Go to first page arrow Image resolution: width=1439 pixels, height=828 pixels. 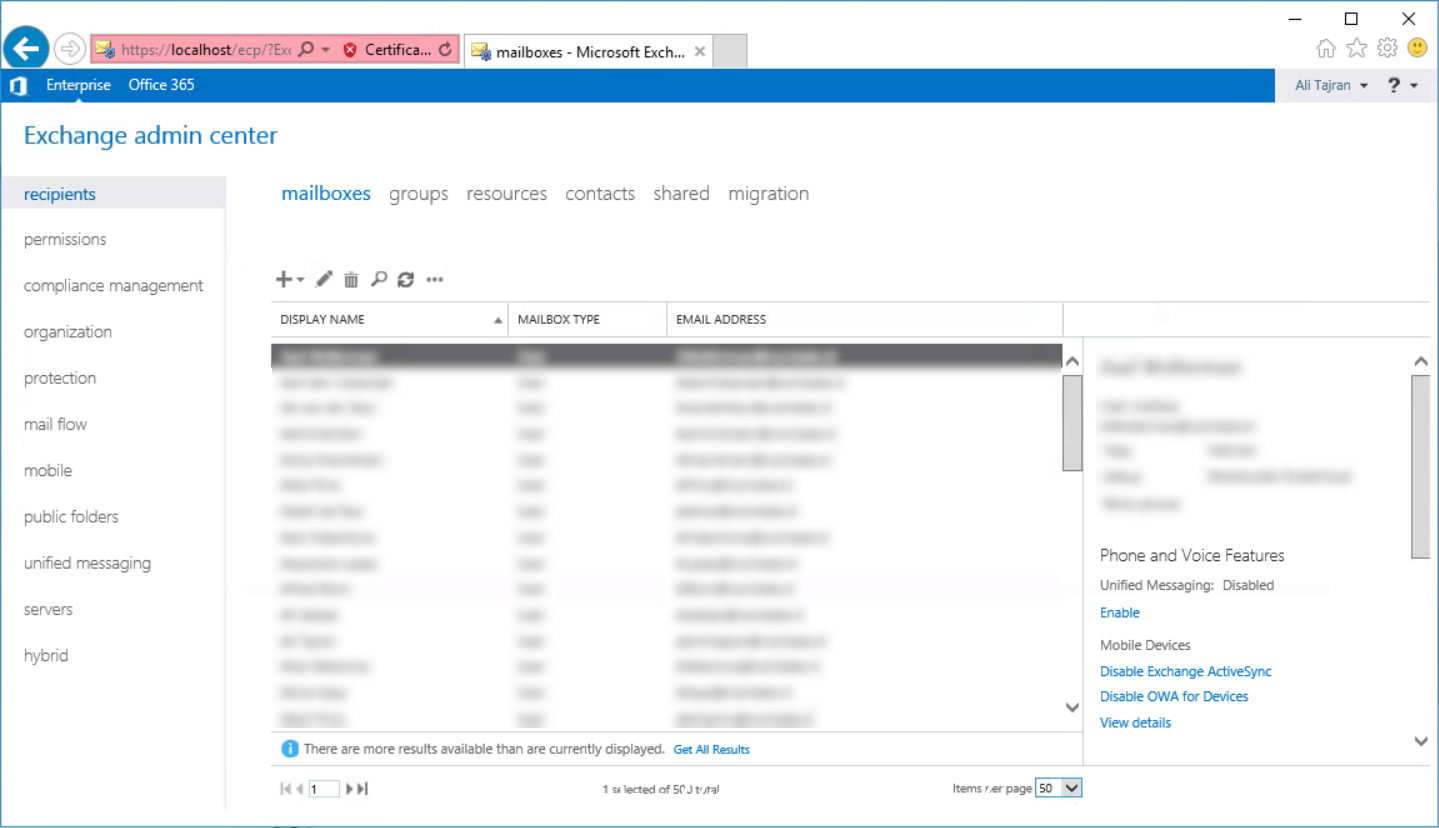click(x=286, y=789)
